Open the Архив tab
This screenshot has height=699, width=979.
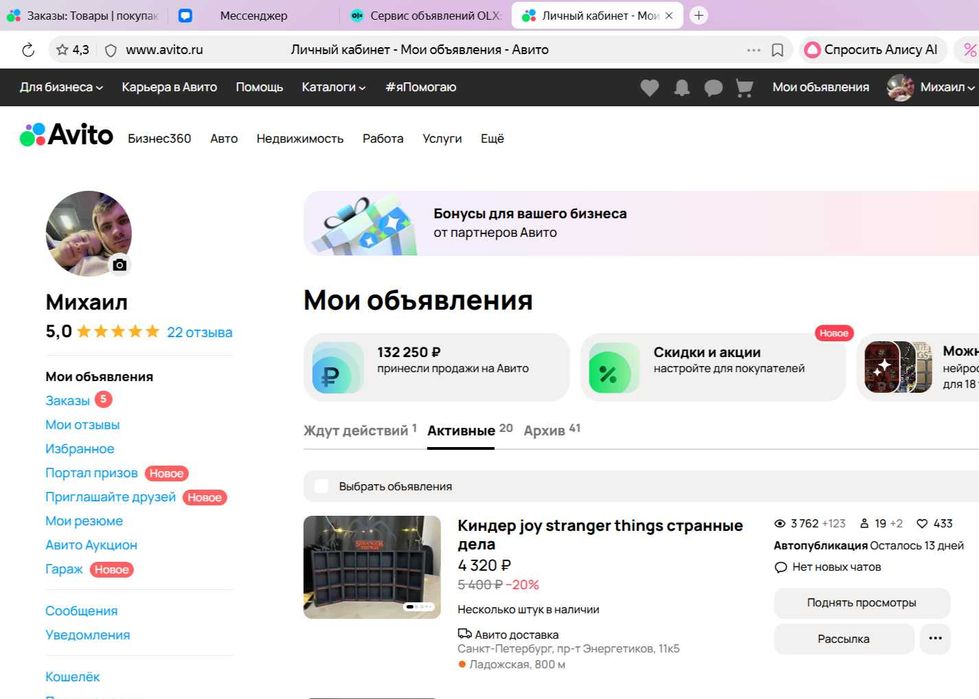point(552,430)
